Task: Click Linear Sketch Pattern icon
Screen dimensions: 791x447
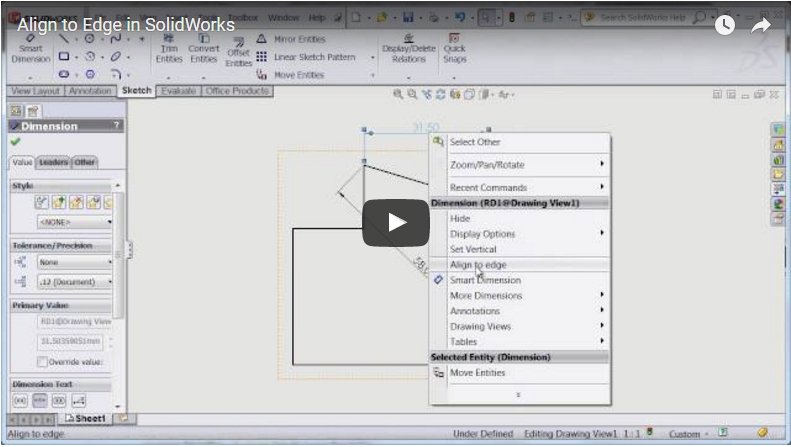Action: (261, 57)
